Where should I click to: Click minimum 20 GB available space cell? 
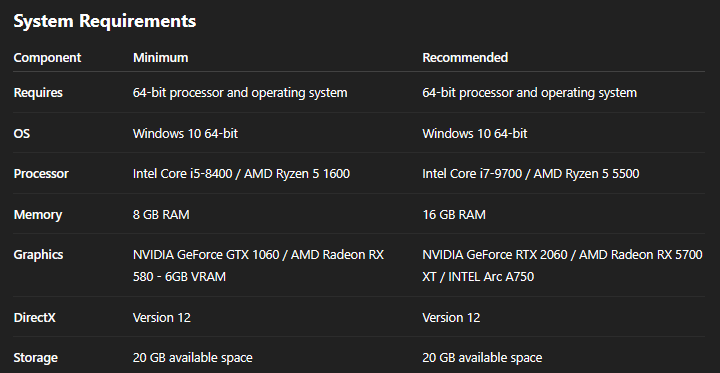(x=193, y=358)
